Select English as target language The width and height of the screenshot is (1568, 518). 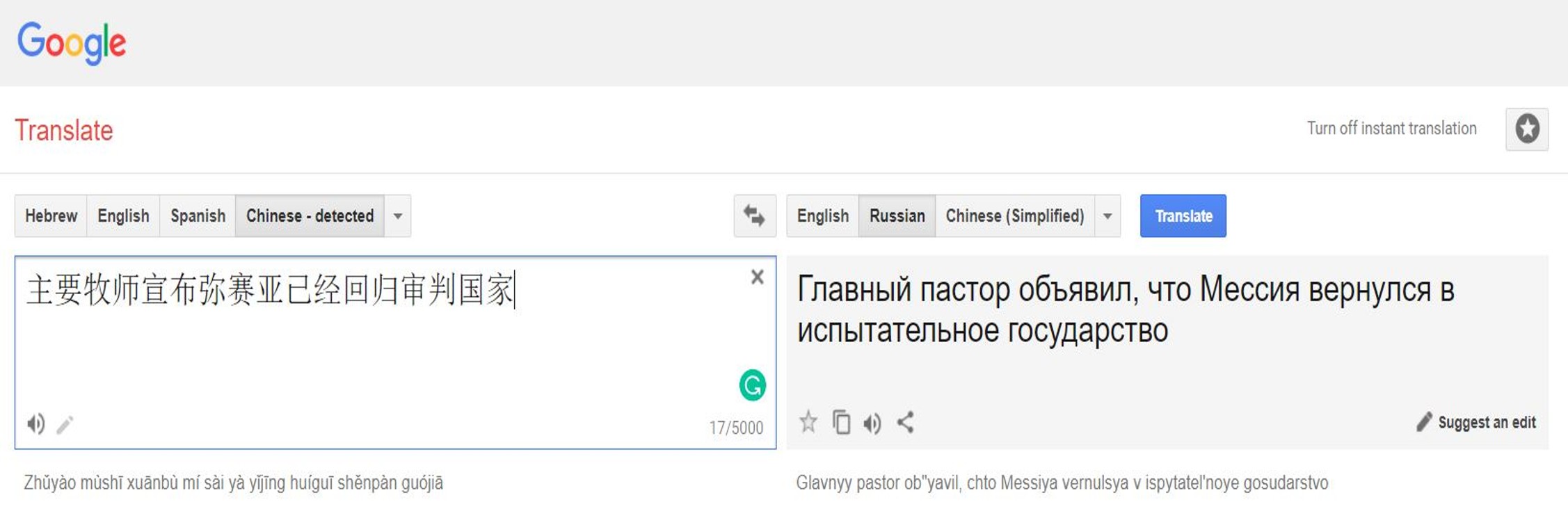(823, 216)
